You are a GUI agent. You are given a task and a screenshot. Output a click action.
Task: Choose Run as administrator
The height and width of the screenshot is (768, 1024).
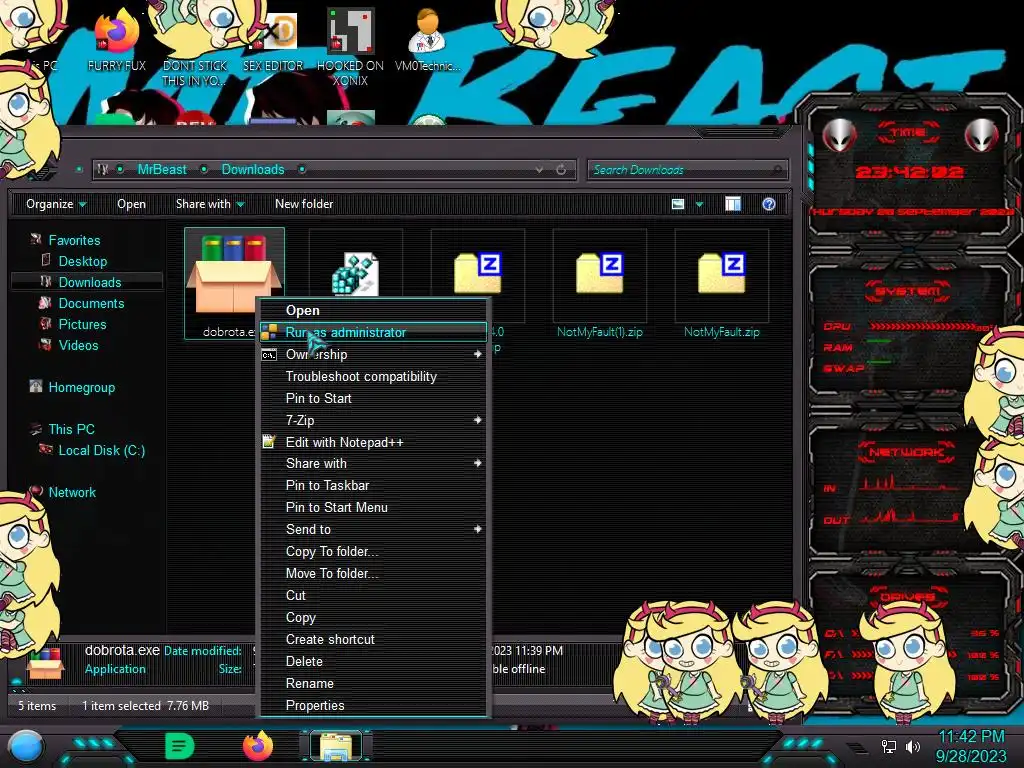(374, 332)
